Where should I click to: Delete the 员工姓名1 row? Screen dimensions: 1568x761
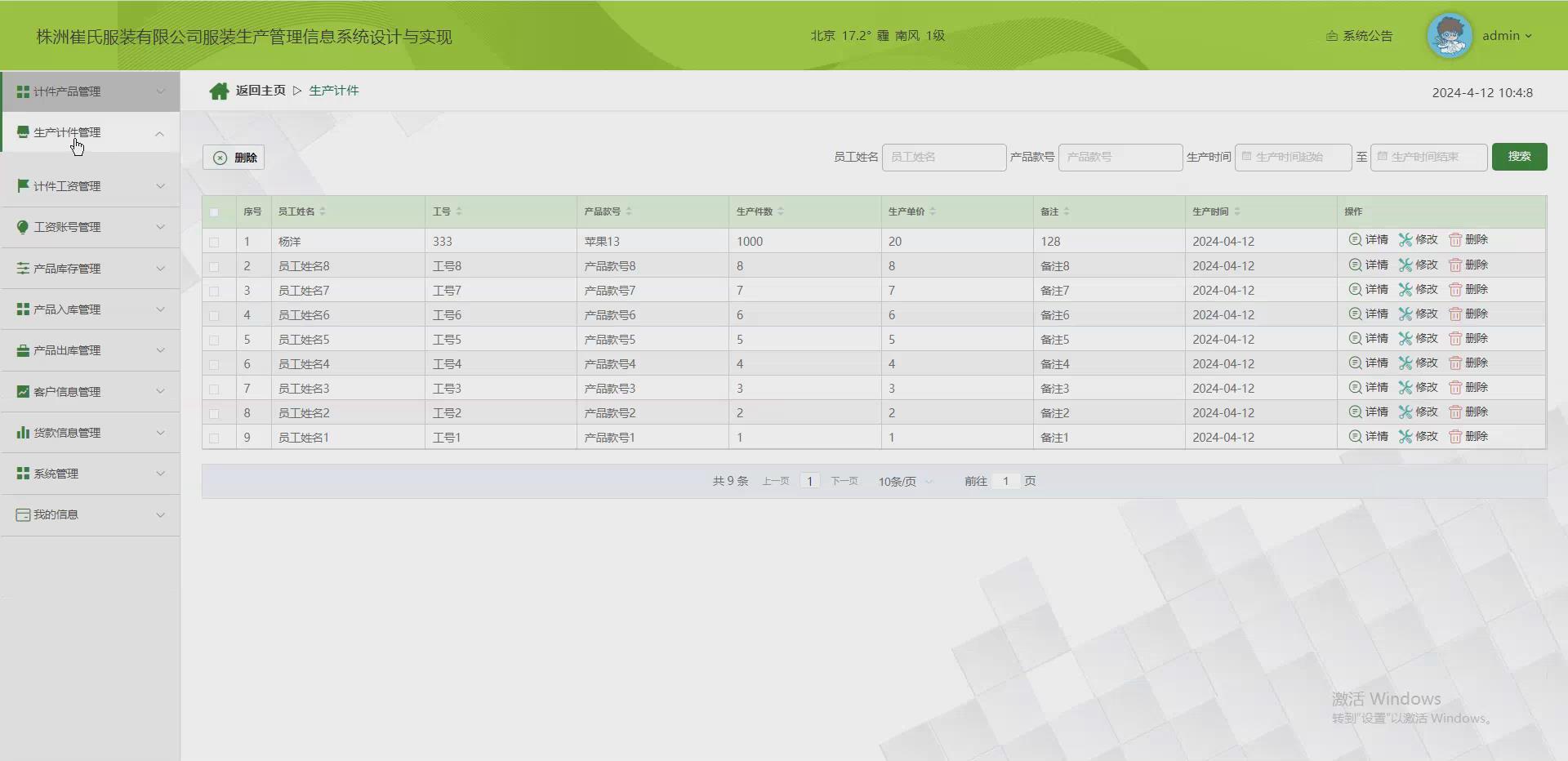click(1468, 436)
